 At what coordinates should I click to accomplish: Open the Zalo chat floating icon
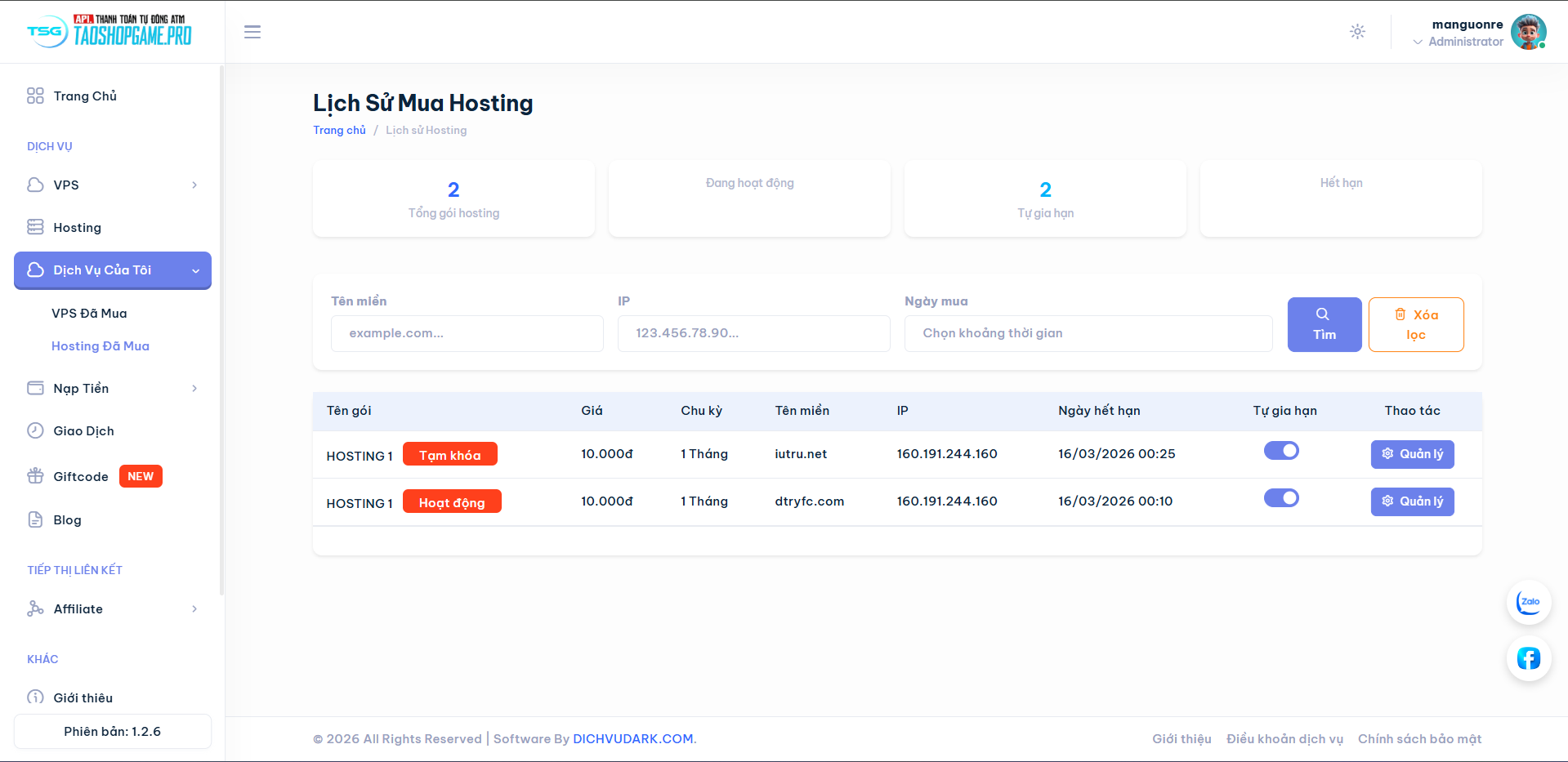1528,602
